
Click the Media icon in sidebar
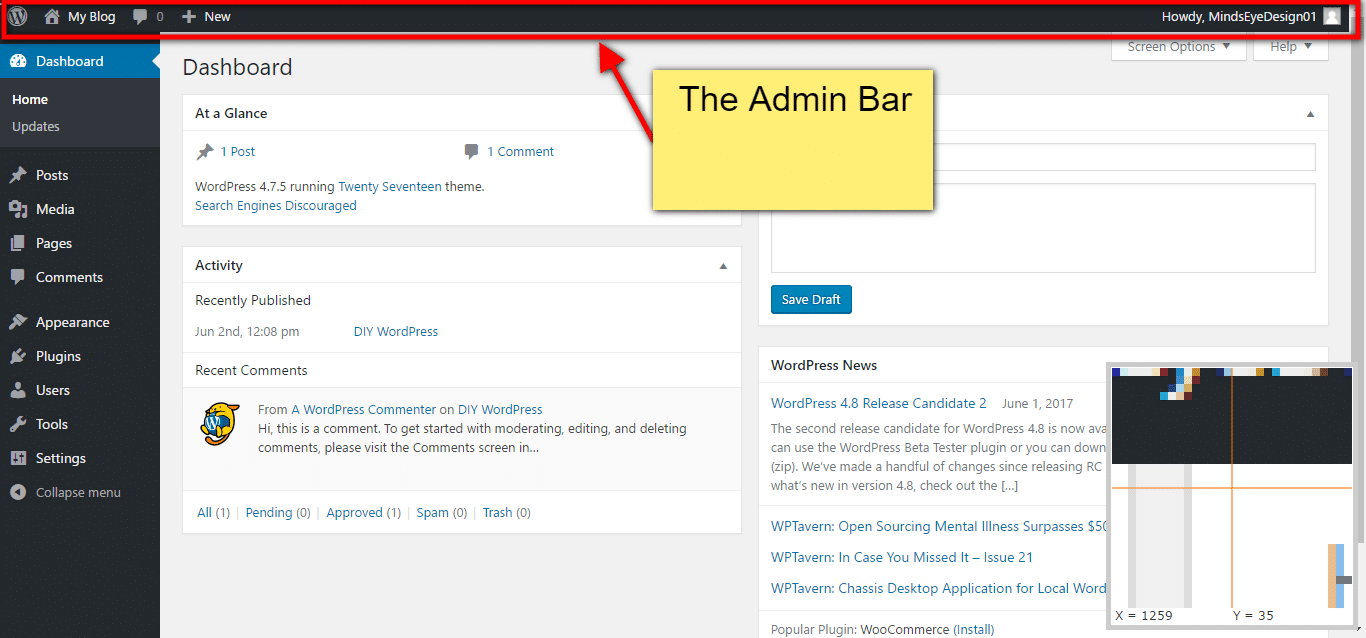point(18,209)
